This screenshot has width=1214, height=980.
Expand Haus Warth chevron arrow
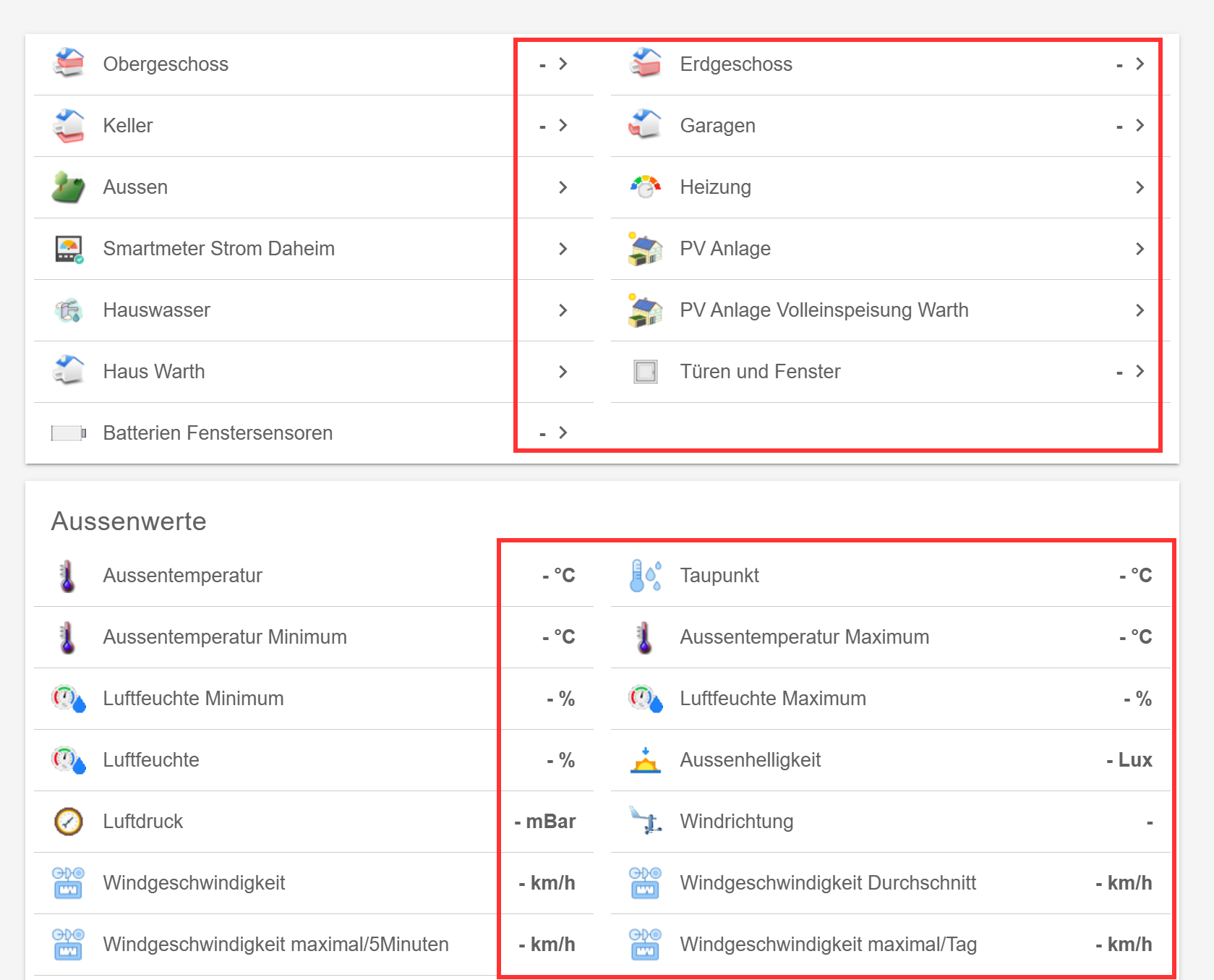[x=563, y=372]
